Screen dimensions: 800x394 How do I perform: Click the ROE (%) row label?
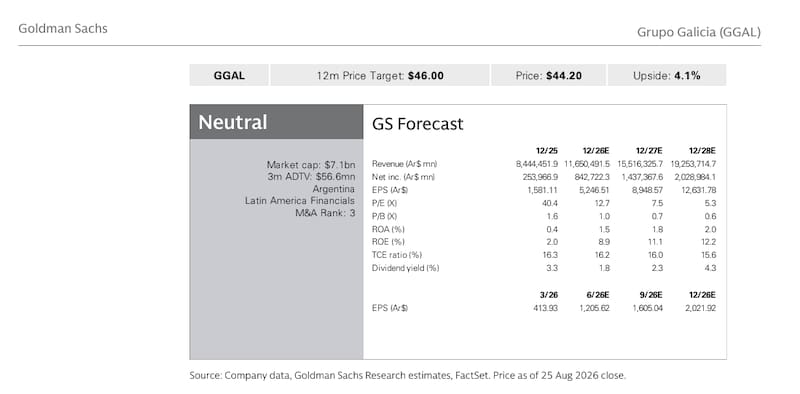pos(388,241)
